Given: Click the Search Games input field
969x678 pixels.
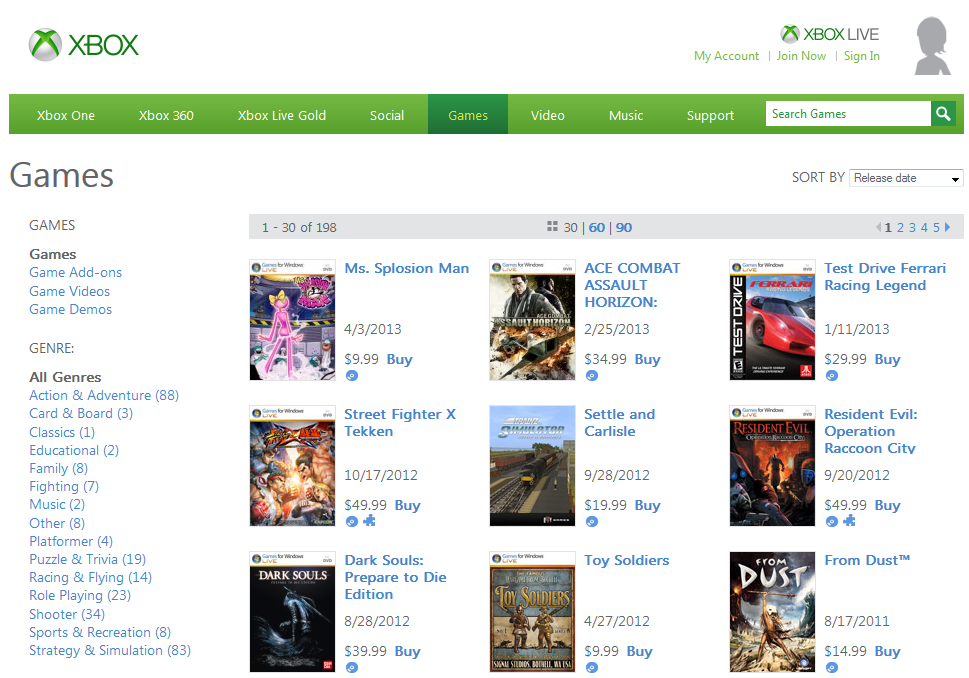Looking at the screenshot, I should [x=848, y=114].
